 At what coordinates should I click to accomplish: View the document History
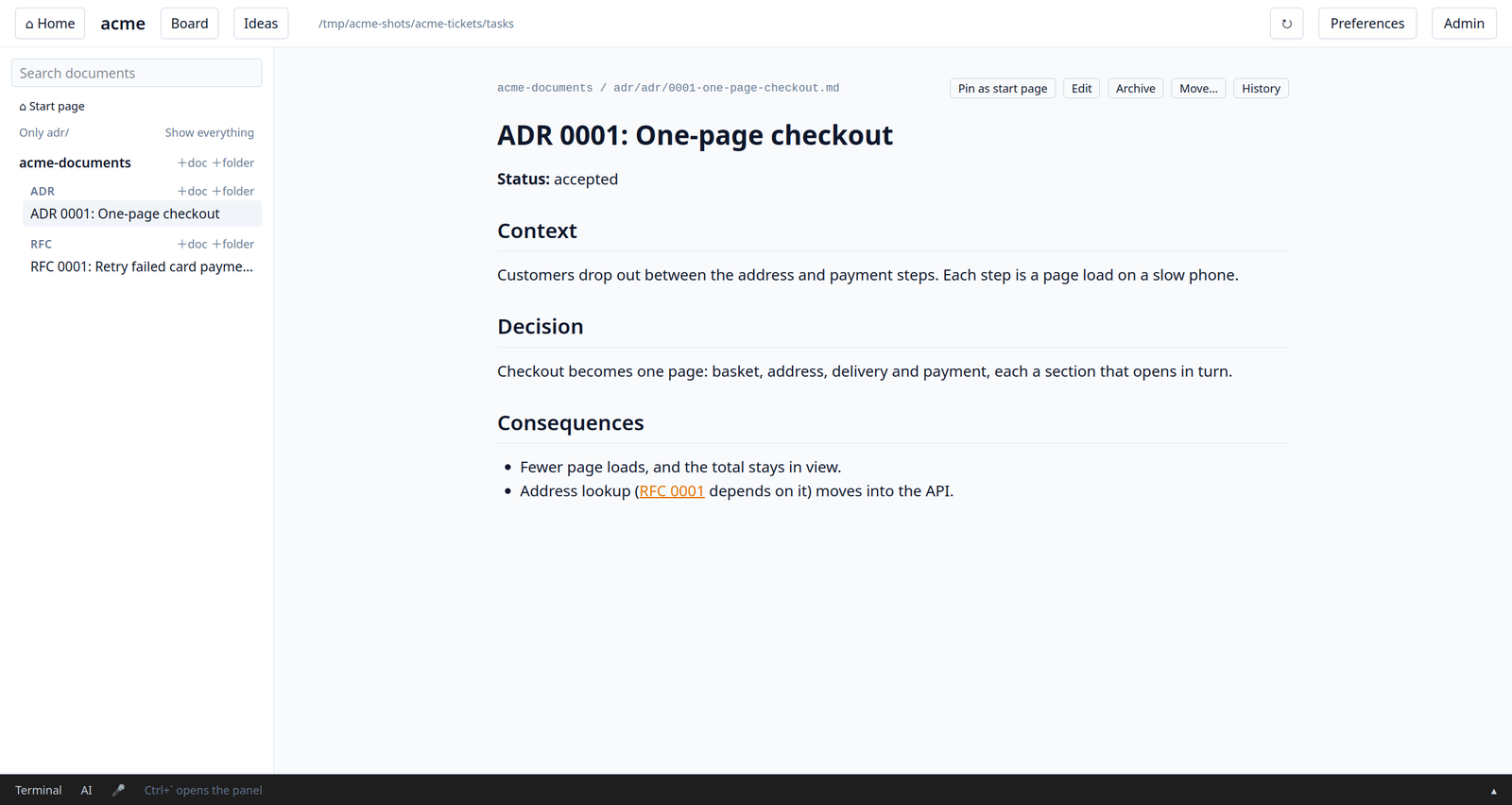pyautogui.click(x=1261, y=88)
